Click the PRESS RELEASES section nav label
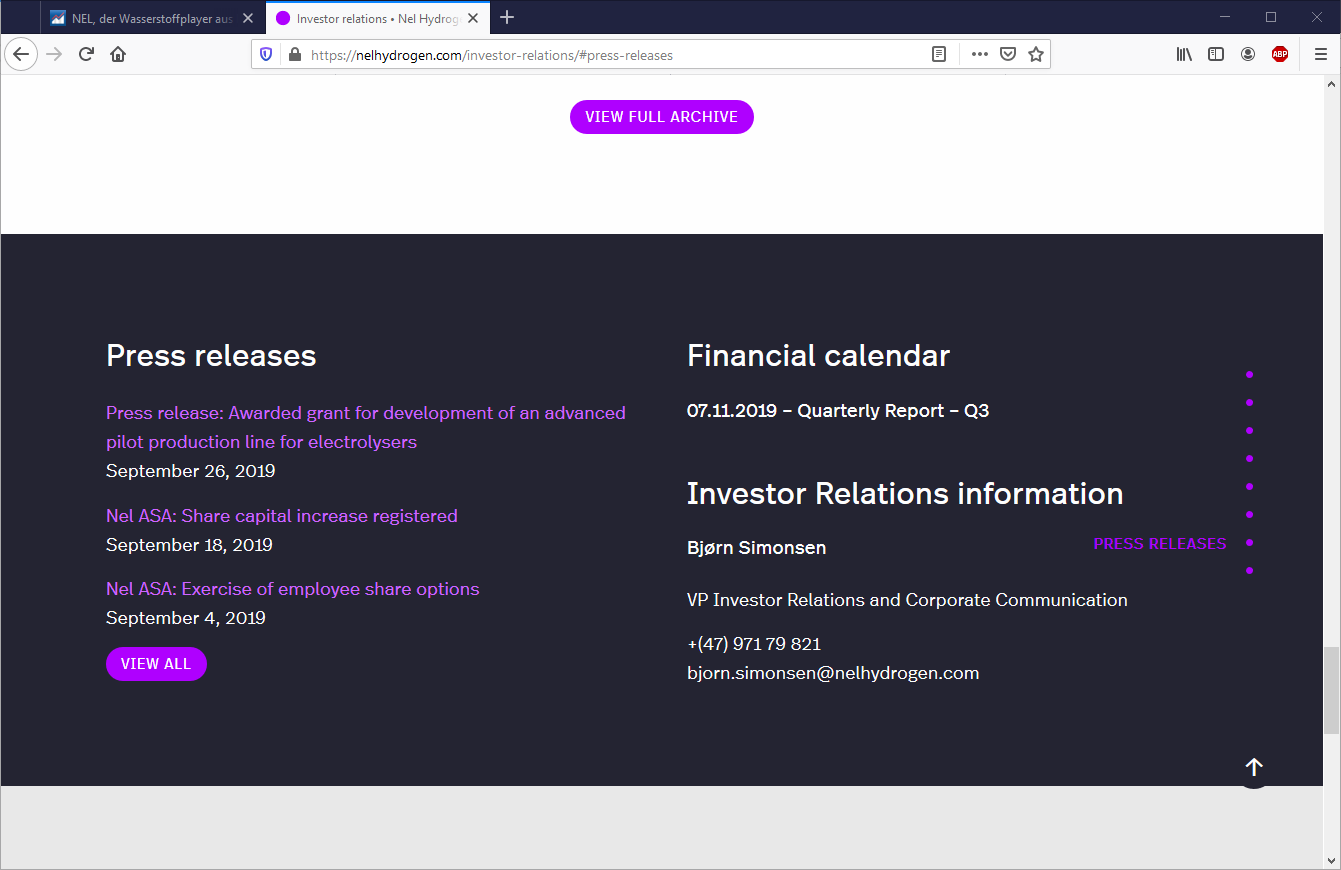 coord(1160,544)
